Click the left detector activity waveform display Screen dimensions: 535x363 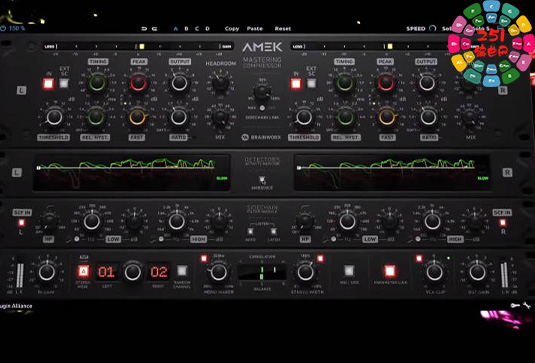131,173
